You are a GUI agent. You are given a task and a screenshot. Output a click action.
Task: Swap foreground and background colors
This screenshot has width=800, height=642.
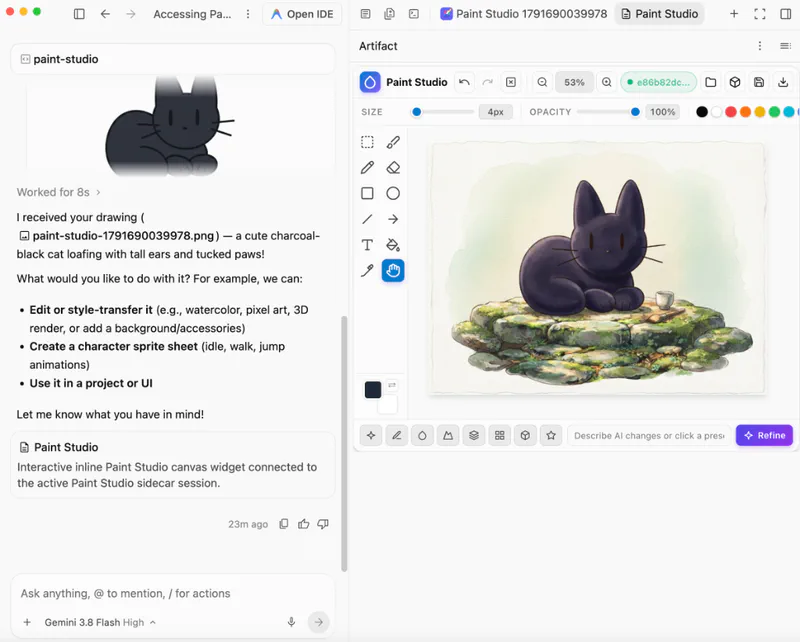pos(392,385)
